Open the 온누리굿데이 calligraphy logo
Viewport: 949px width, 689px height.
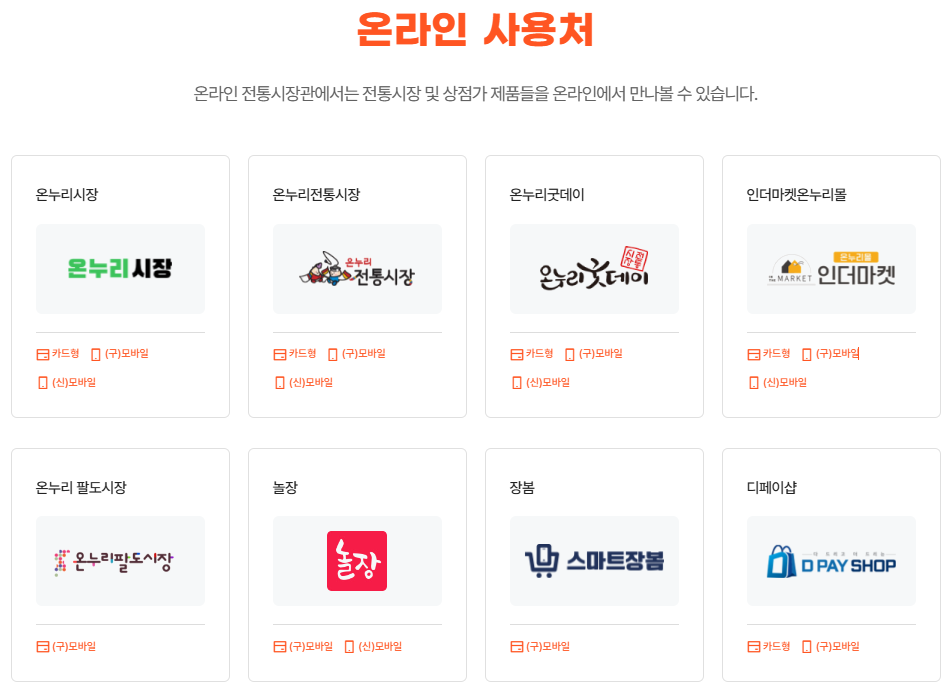point(594,269)
